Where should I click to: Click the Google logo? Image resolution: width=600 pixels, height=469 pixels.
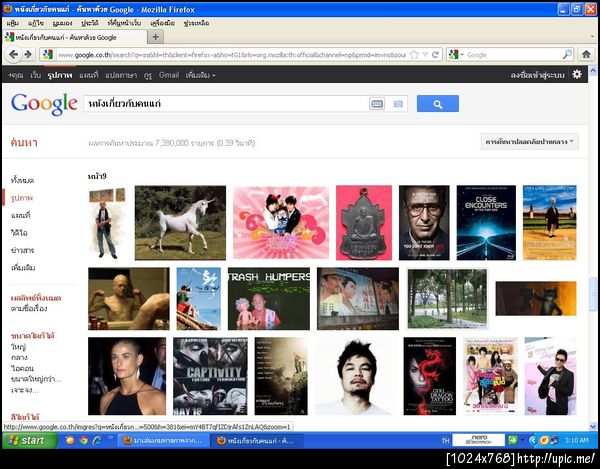[x=44, y=103]
